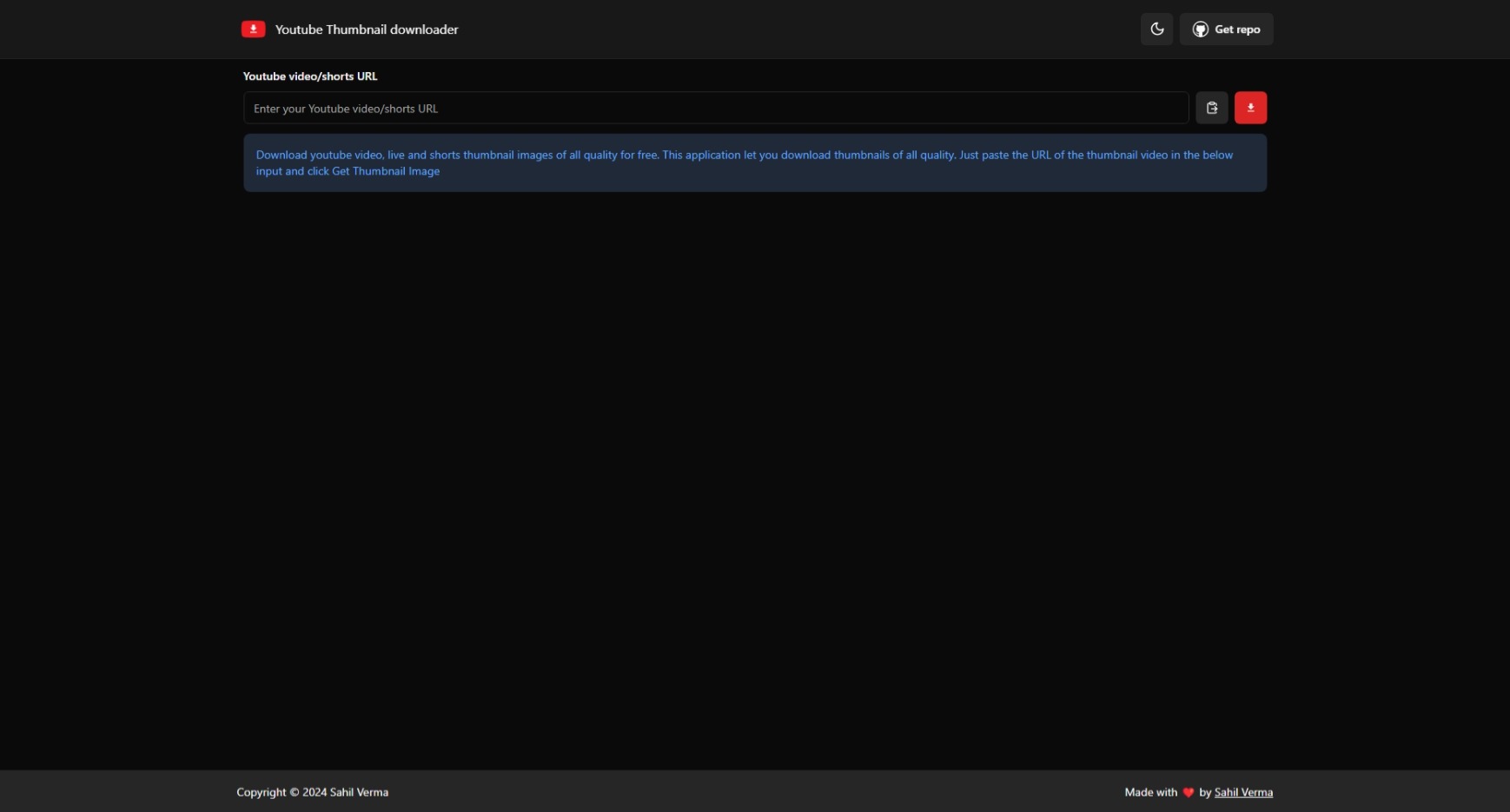Viewport: 1510px width, 812px height.
Task: Click the Copyright © 2024 Sahil Verma text
Action: point(313,792)
